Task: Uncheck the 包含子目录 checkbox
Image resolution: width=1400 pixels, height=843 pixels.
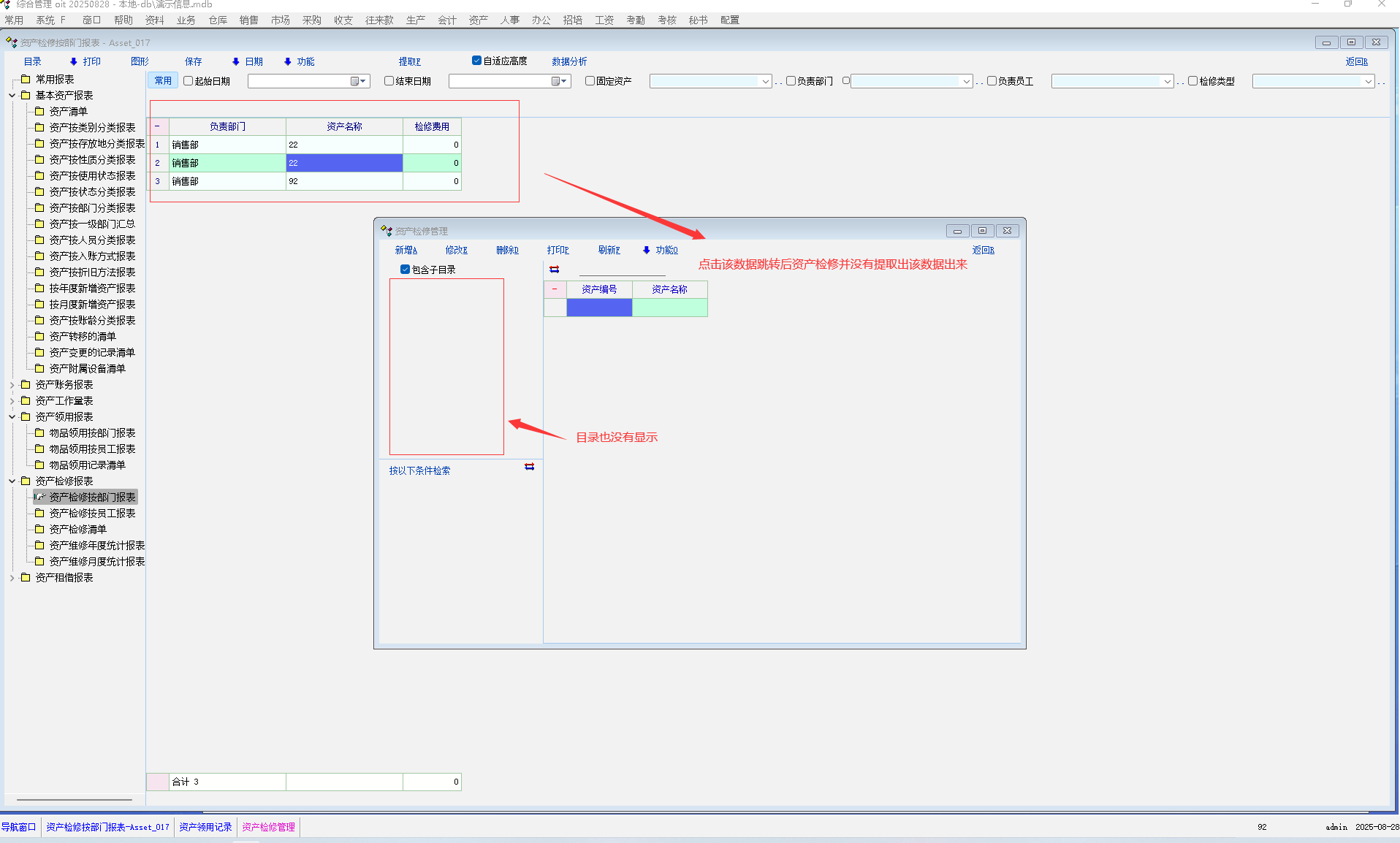Action: [405, 270]
